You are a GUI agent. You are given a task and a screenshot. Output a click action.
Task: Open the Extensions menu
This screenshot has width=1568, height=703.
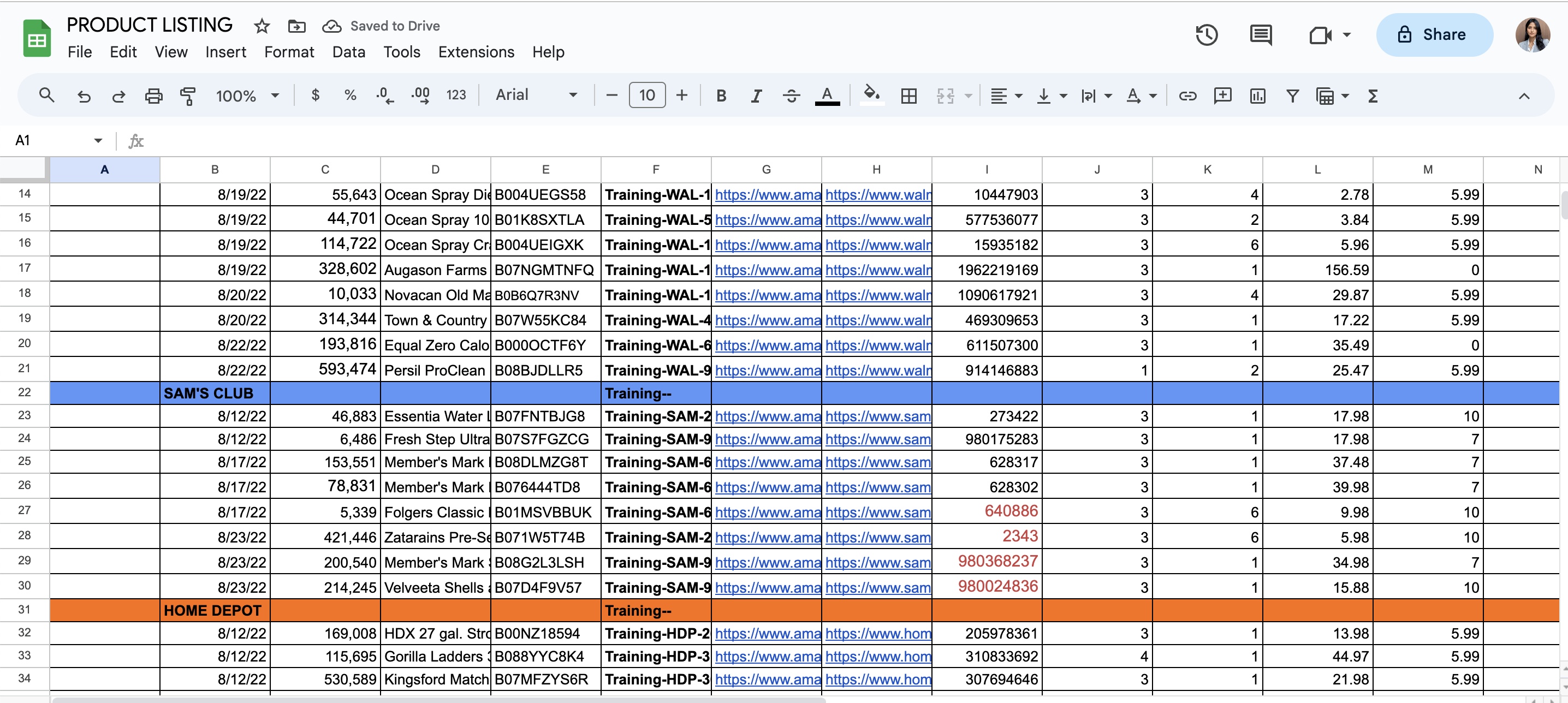(x=476, y=52)
